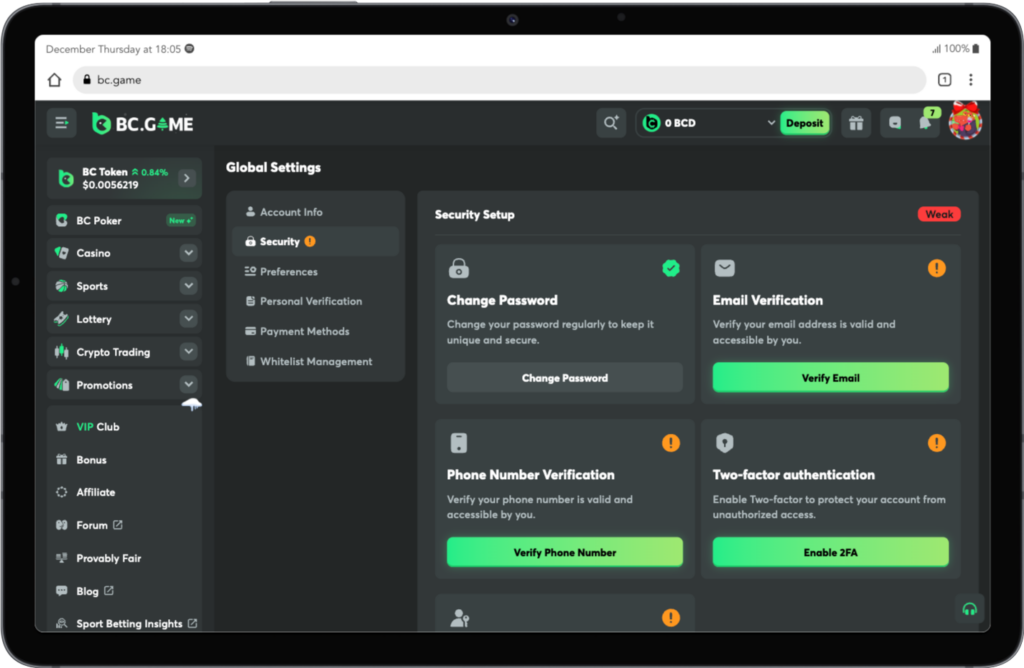
Task: Click the Enable 2FA button
Action: click(830, 552)
